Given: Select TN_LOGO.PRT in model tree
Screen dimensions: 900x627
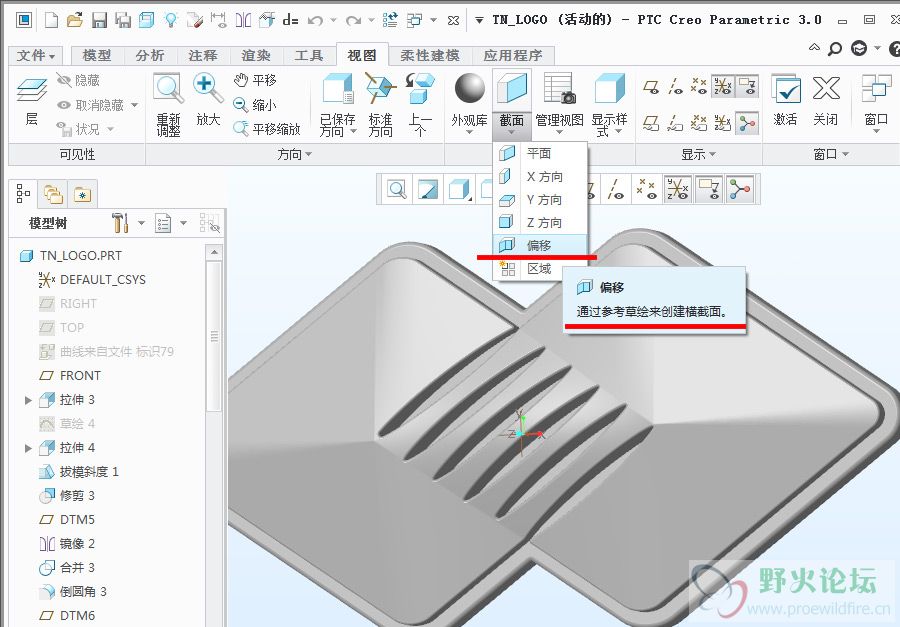Looking at the screenshot, I should 71,256.
